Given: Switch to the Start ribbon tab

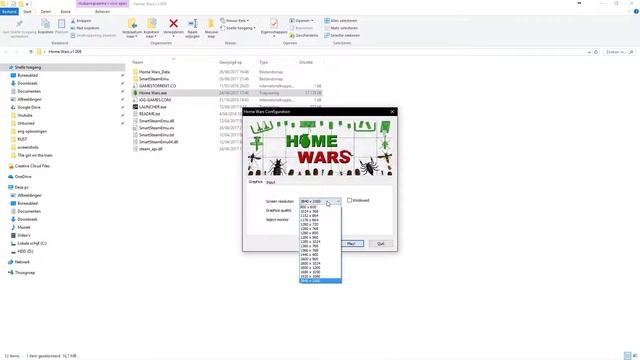Looking at the screenshot, I should [27, 11].
